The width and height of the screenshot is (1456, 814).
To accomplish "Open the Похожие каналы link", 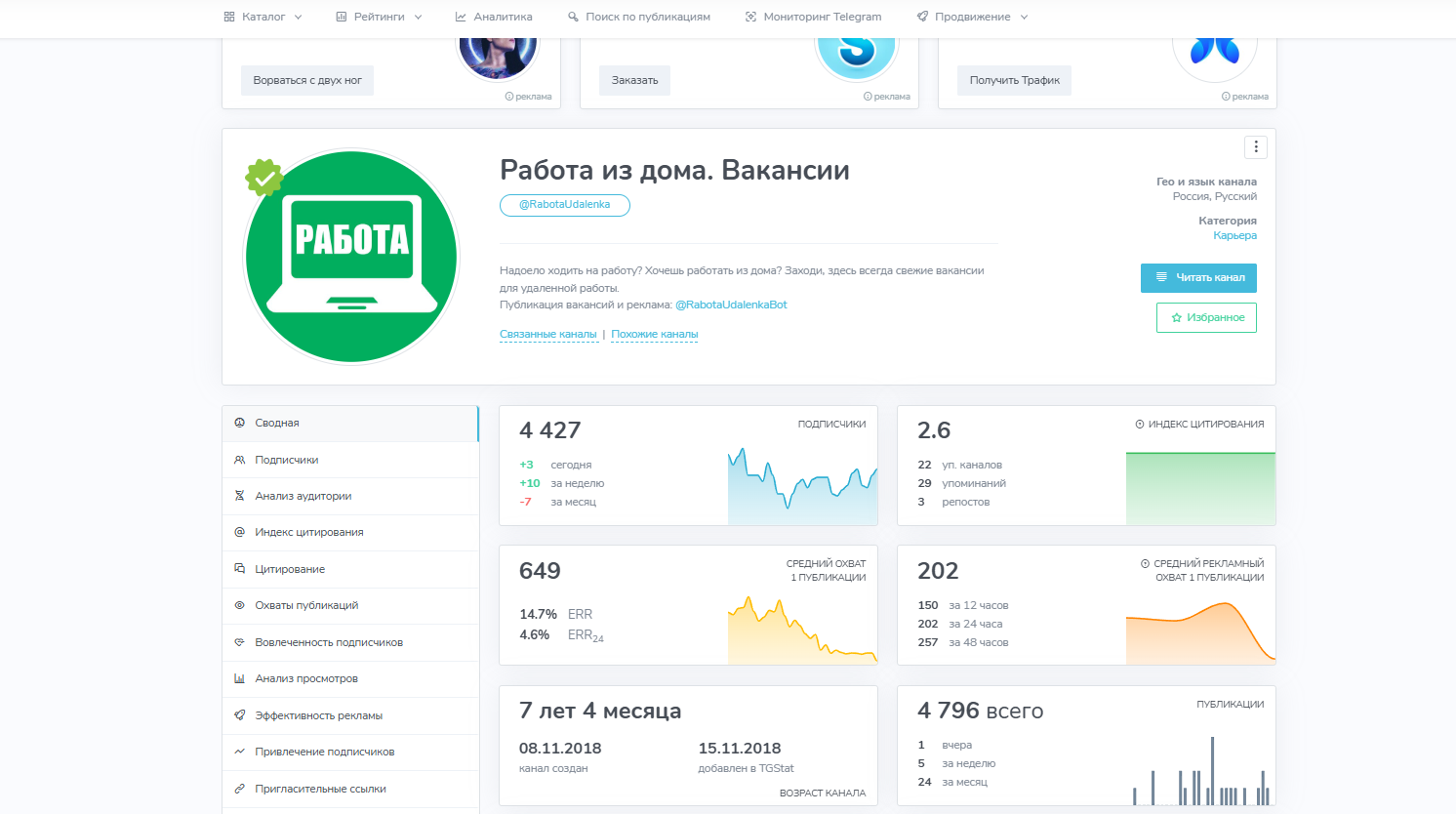I will point(654,333).
